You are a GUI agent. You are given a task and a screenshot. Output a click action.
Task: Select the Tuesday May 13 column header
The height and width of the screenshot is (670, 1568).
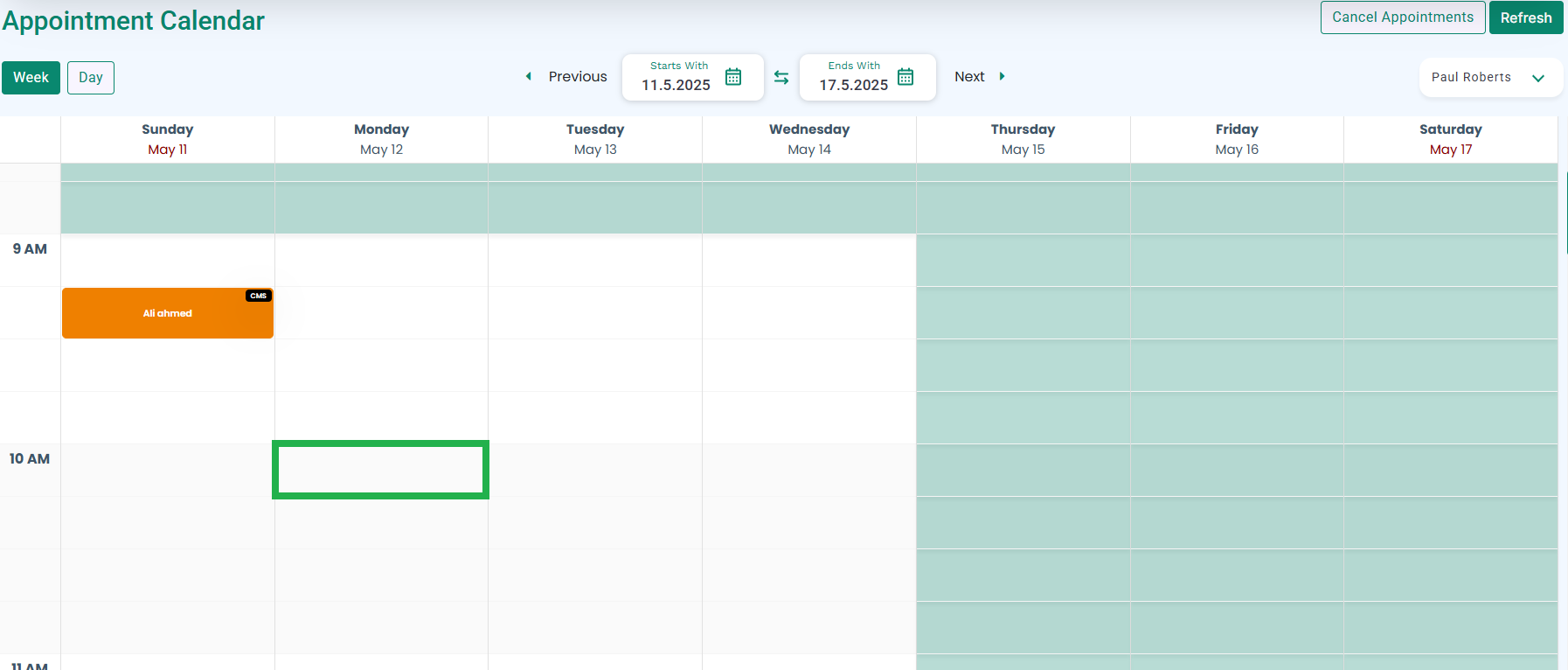tap(595, 139)
